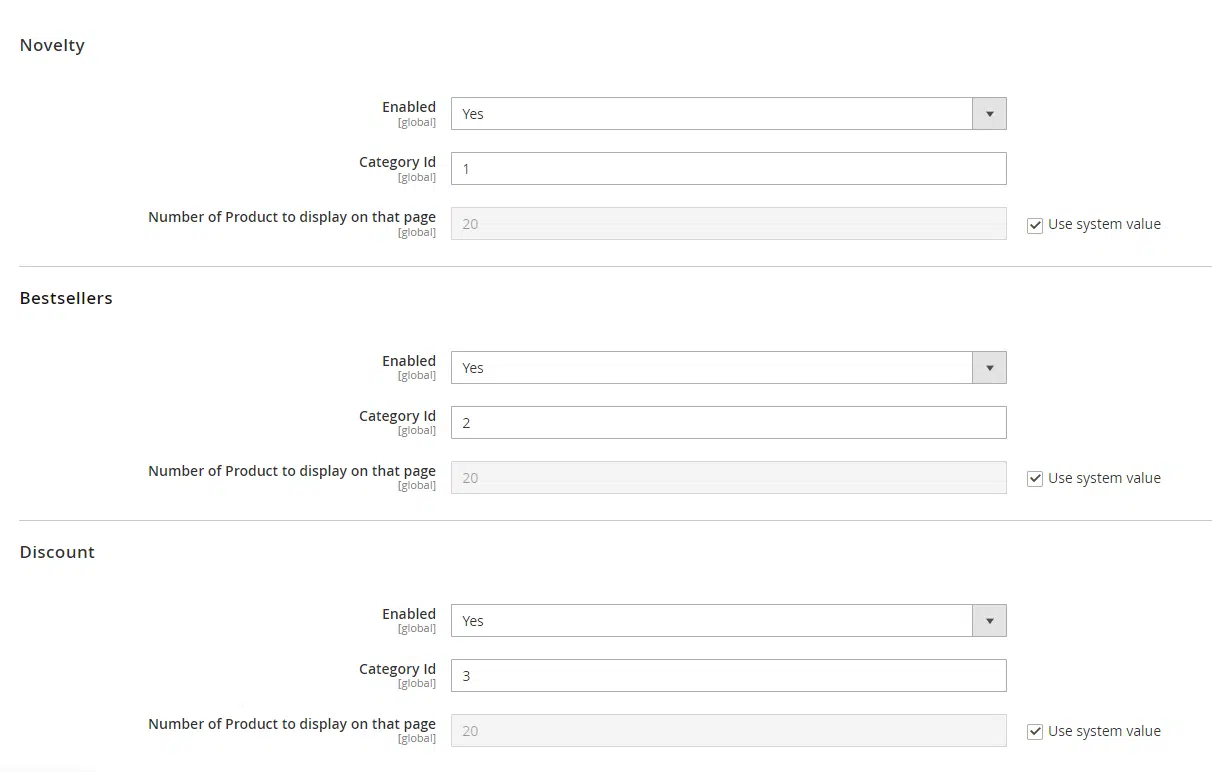This screenshot has height=772, width=1212.
Task: Open the Bestsellers Enabled dropdown
Action: 727,367
